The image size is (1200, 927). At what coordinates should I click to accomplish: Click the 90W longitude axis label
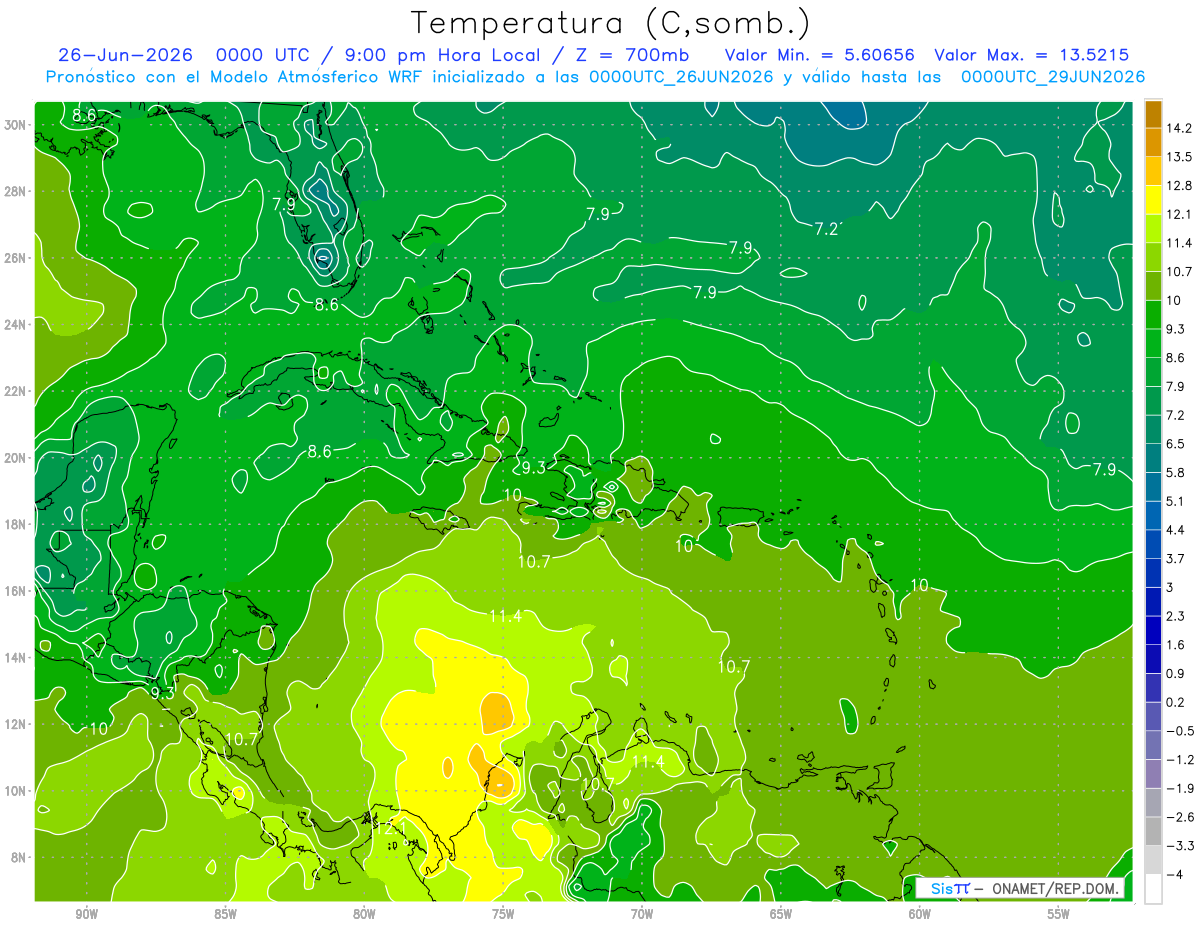tap(87, 914)
